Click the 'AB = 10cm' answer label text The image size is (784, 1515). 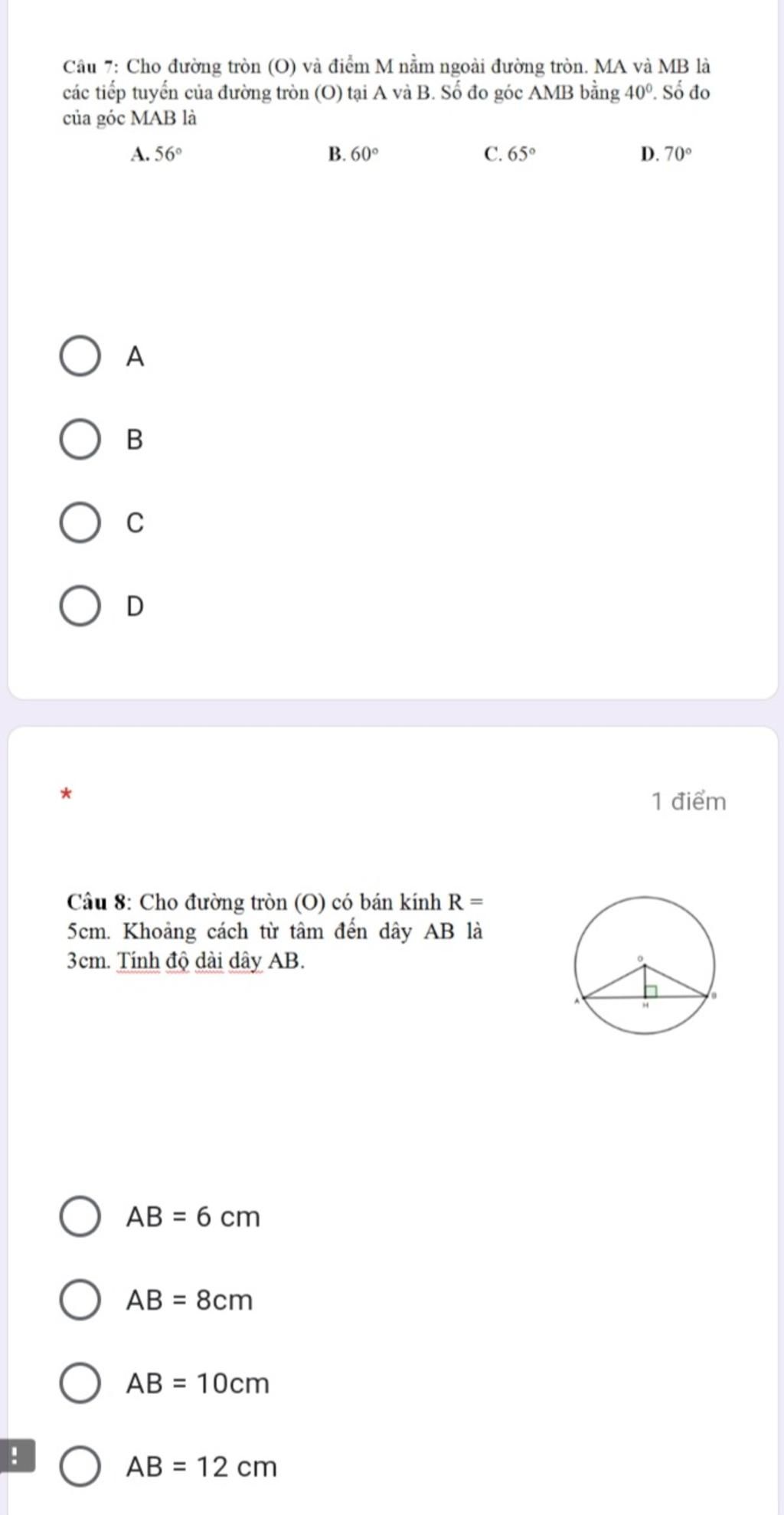tap(198, 1383)
